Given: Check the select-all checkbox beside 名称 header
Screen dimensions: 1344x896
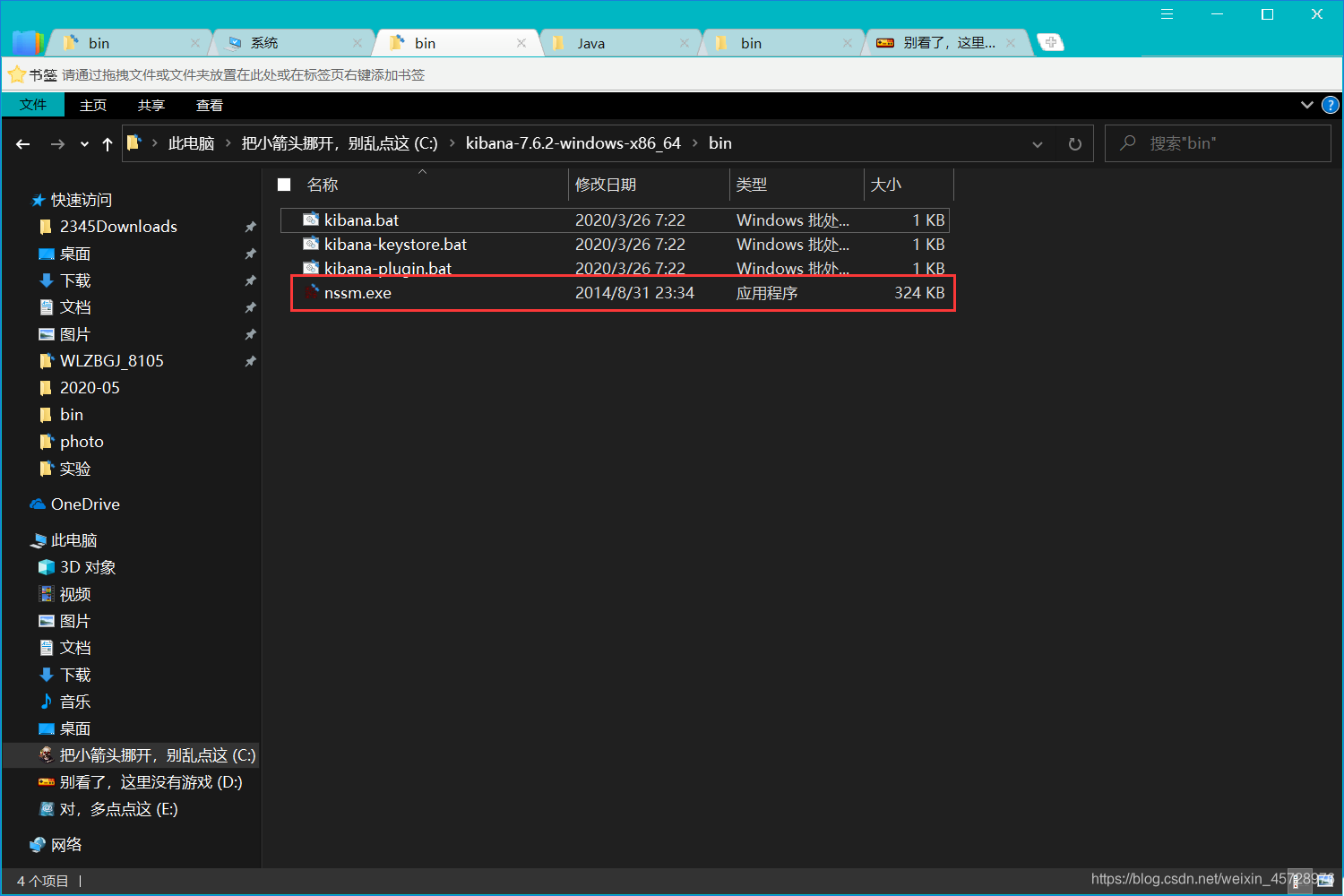Looking at the screenshot, I should tap(284, 184).
